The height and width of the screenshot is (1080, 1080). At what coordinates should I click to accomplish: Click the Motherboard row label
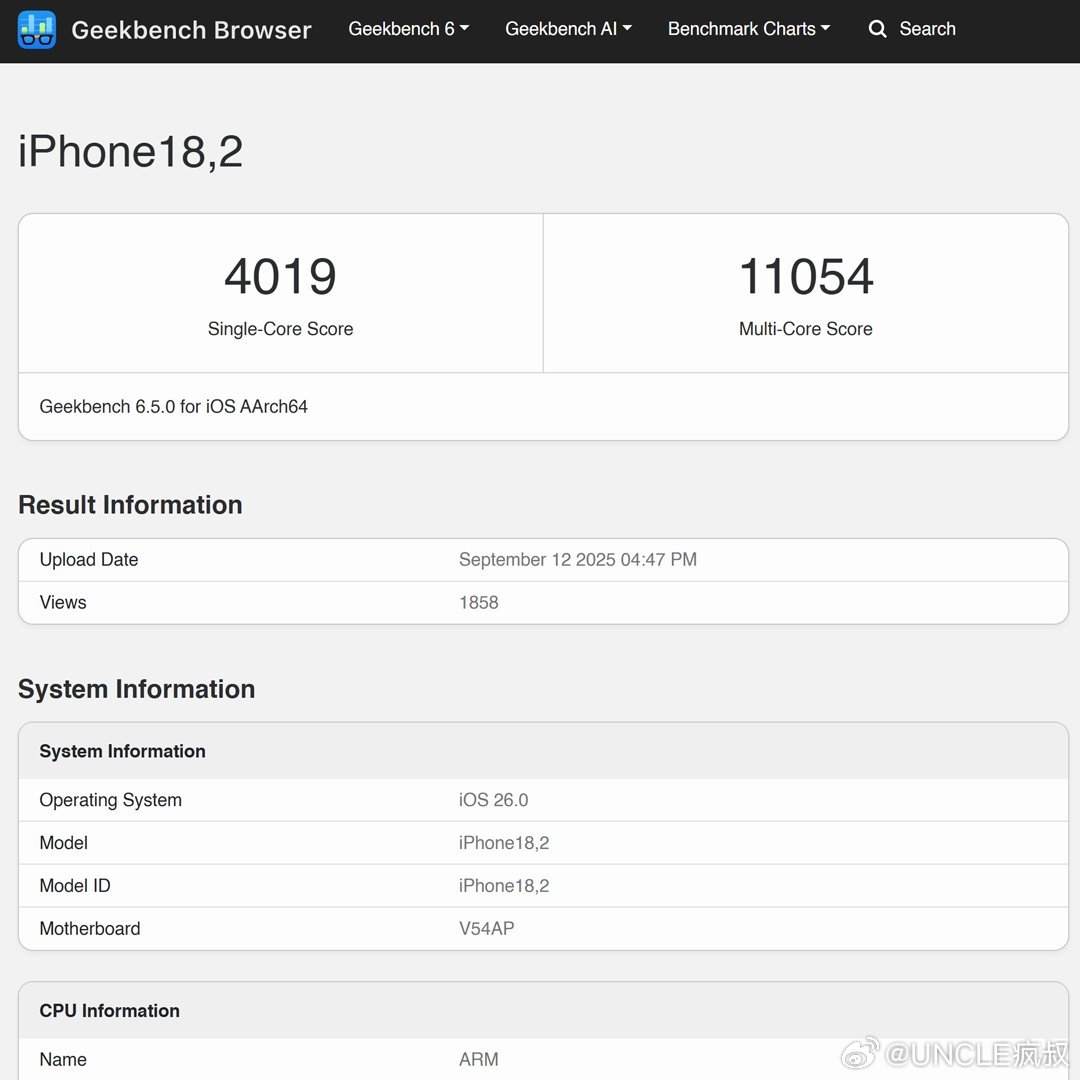tap(90, 928)
